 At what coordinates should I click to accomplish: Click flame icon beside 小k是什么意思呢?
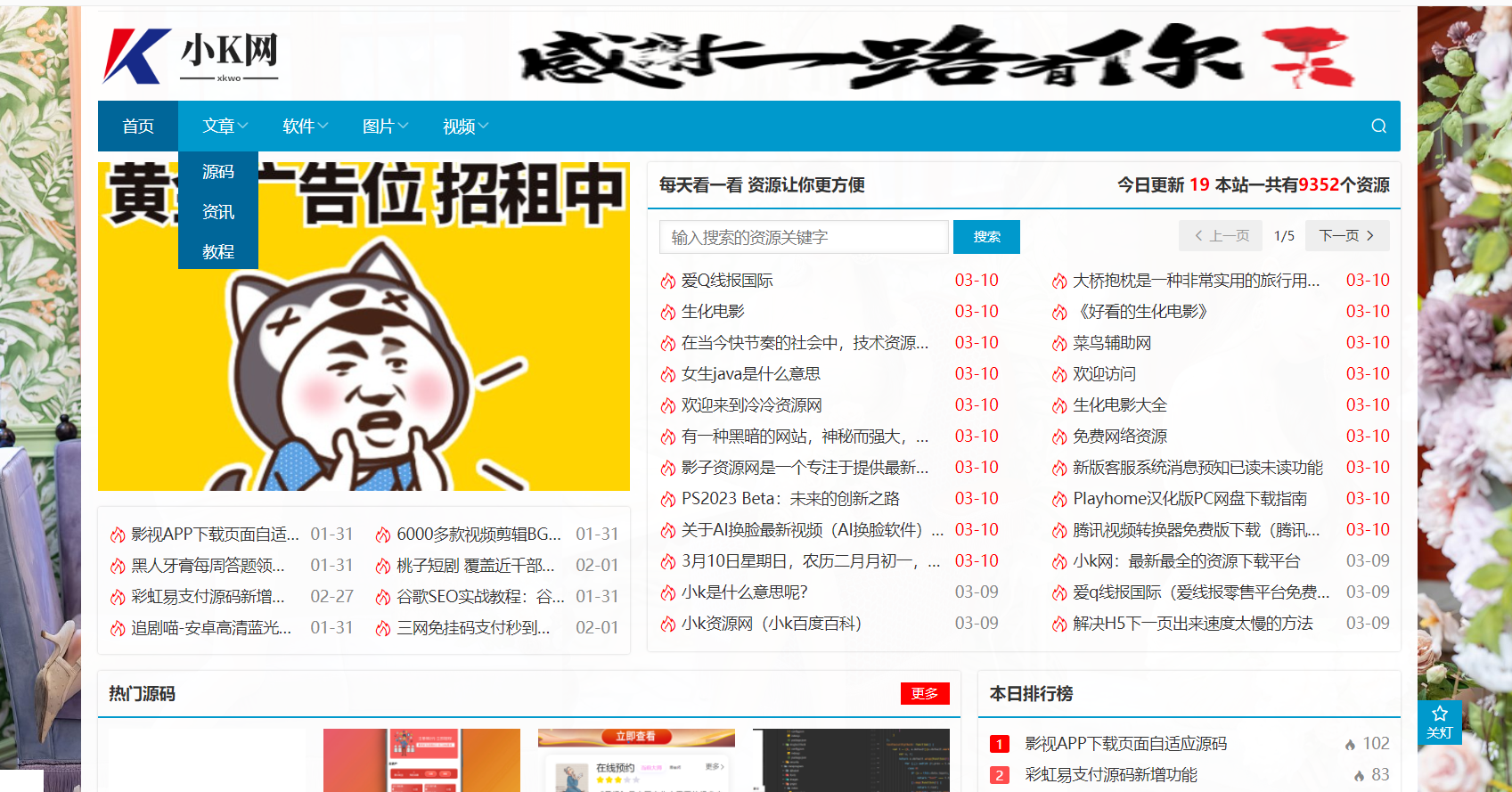(x=668, y=593)
